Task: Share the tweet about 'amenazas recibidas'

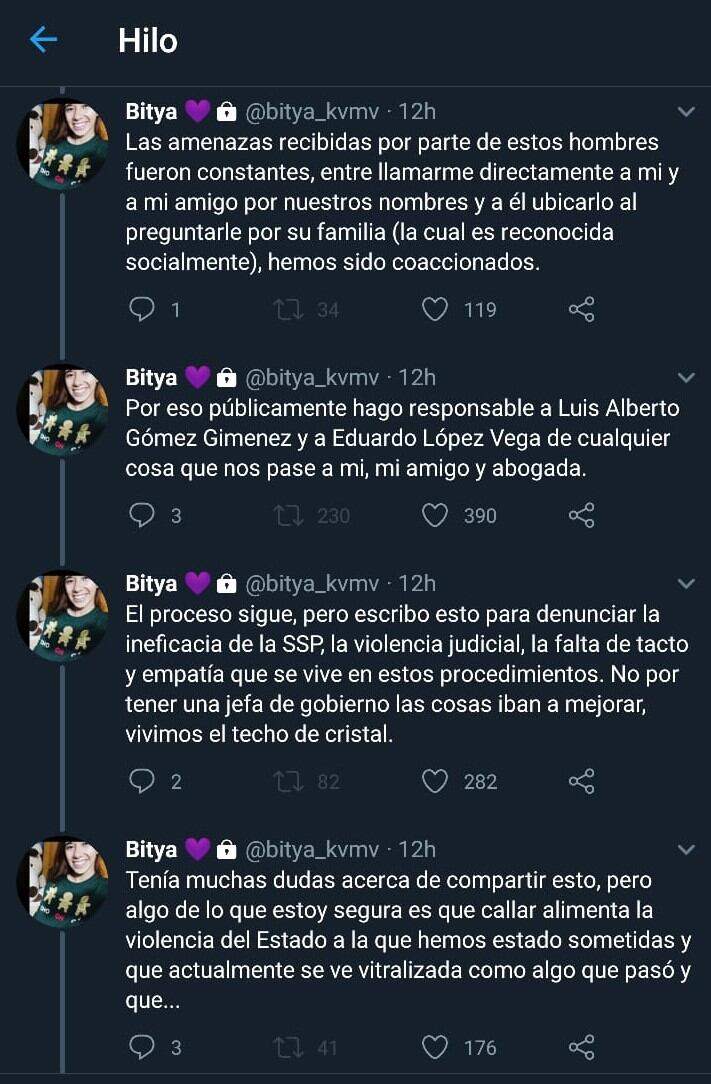Action: tap(581, 310)
